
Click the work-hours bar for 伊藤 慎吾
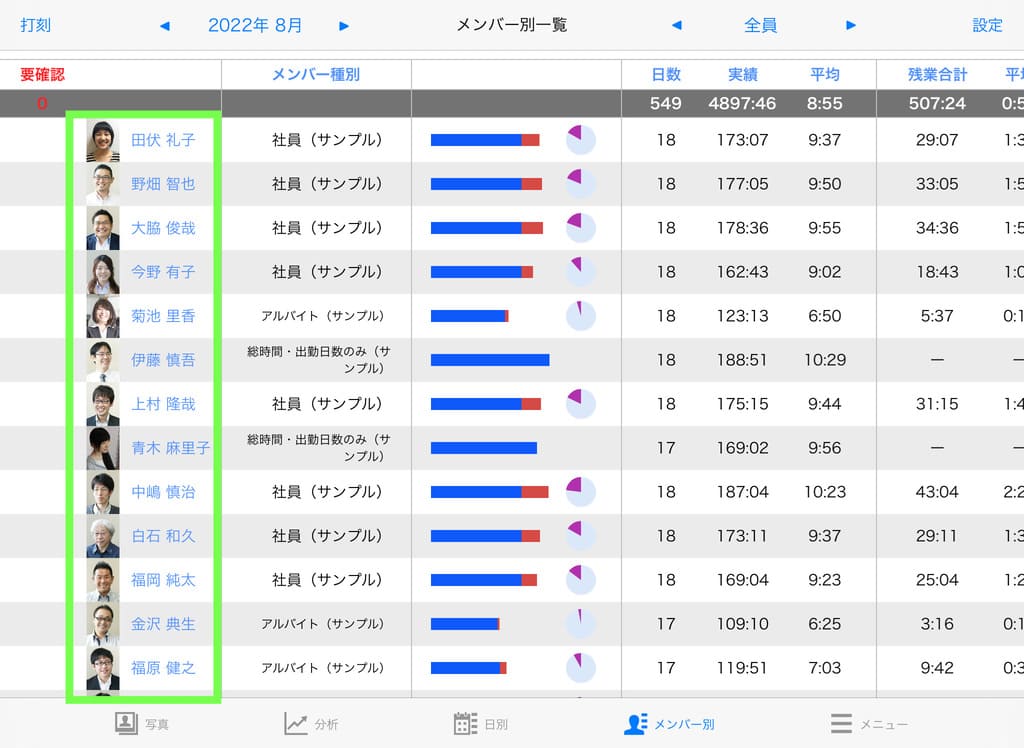(490, 360)
